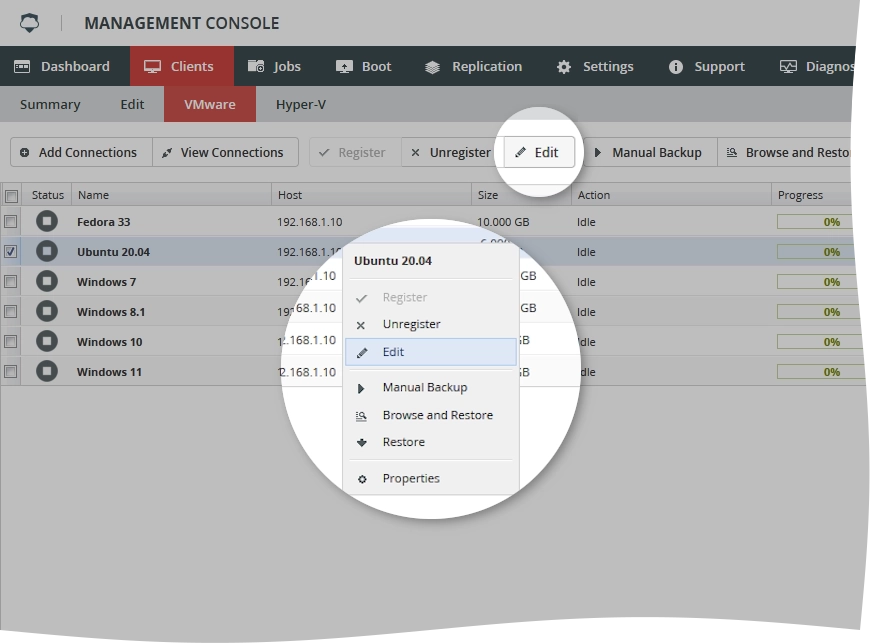Open the Settings tab
Image resolution: width=870 pixels, height=643 pixels.
coord(595,67)
